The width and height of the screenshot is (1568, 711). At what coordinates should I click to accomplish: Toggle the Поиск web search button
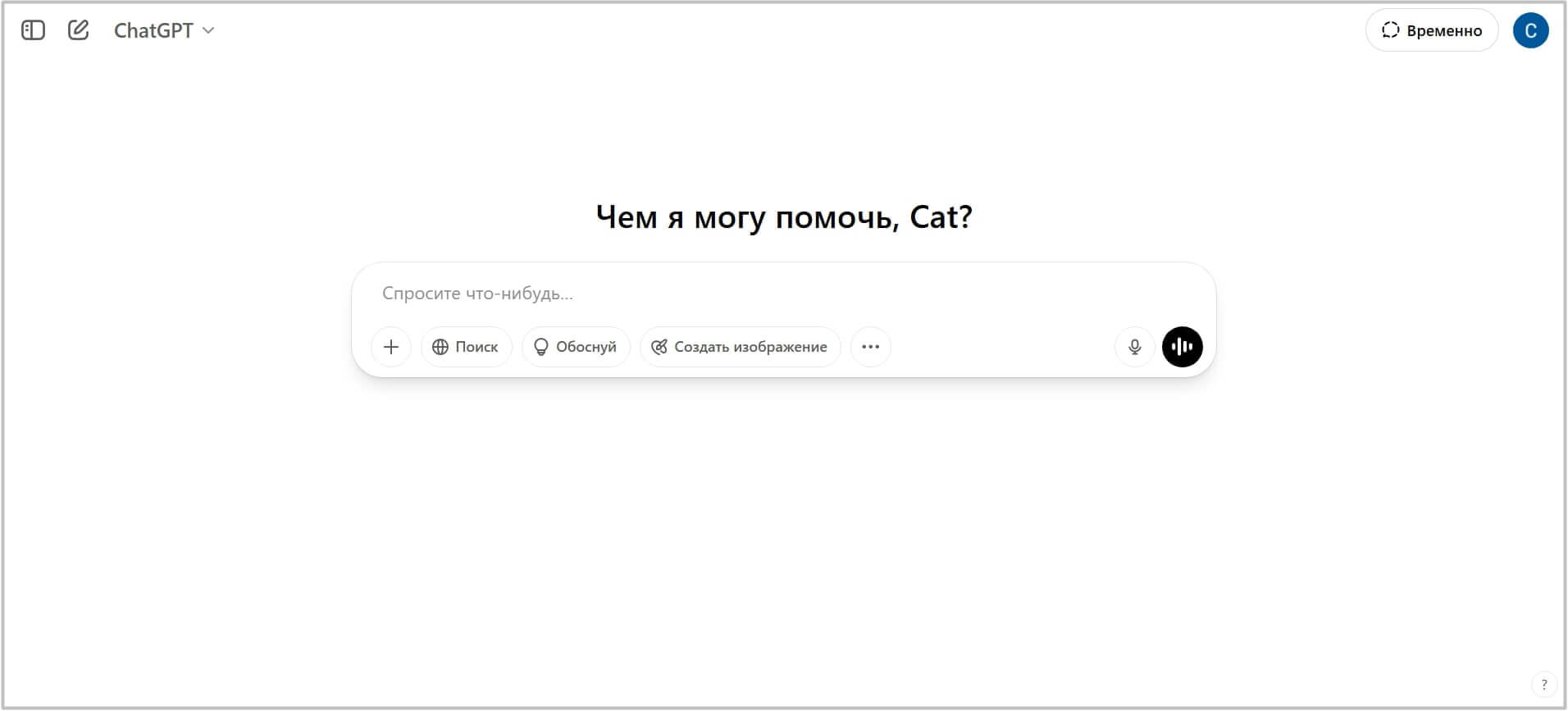(x=466, y=347)
